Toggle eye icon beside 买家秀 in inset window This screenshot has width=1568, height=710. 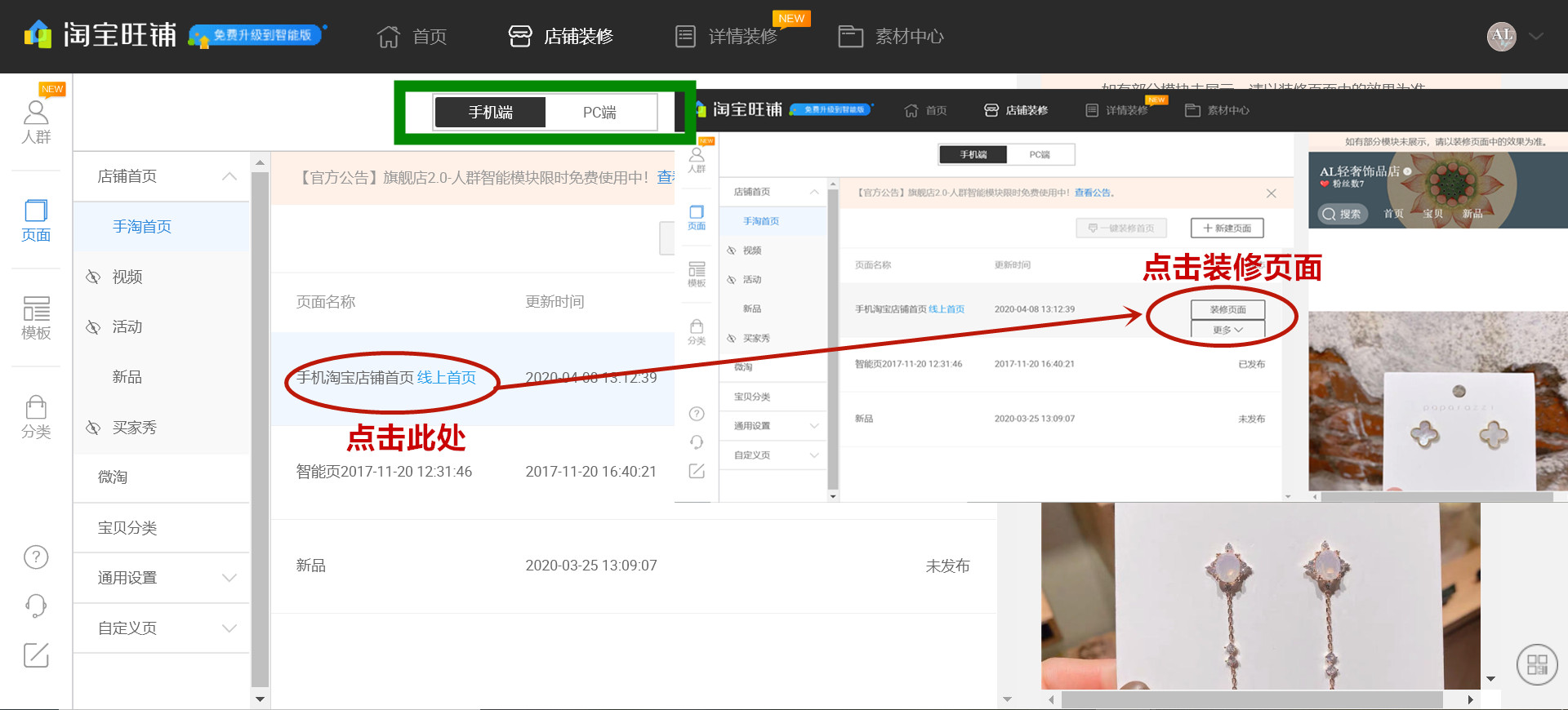click(x=732, y=338)
